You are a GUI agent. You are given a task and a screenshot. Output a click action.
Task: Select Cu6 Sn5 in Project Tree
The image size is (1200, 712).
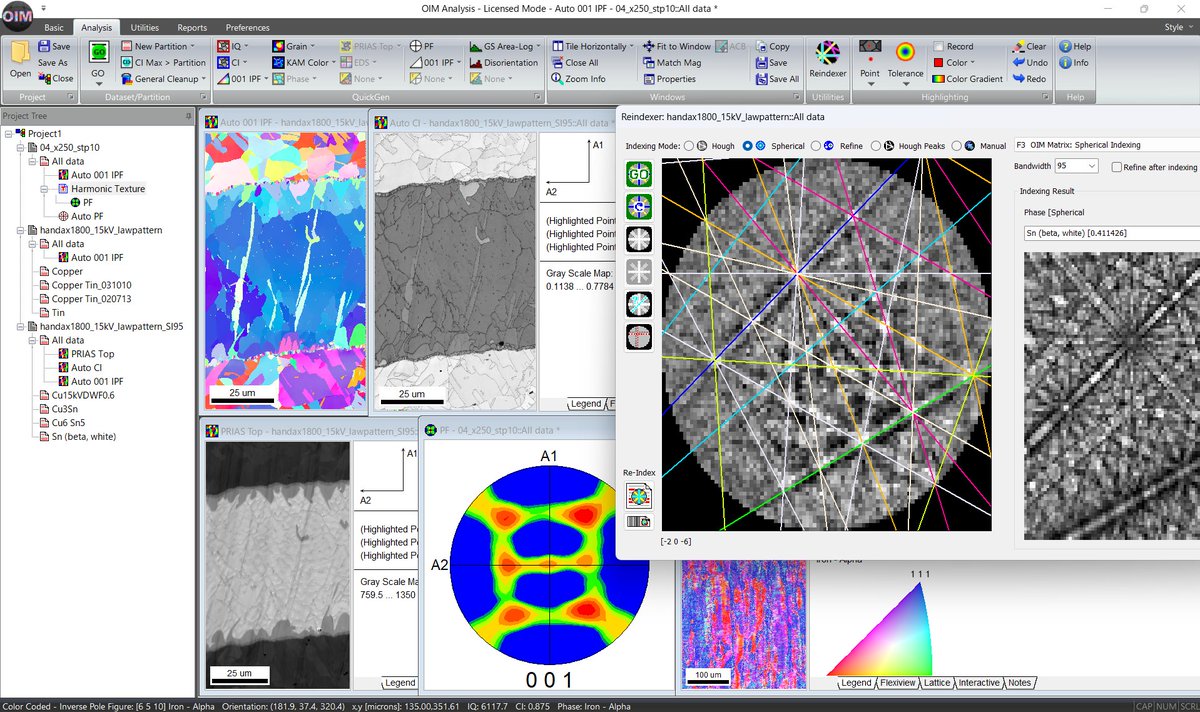click(x=68, y=423)
